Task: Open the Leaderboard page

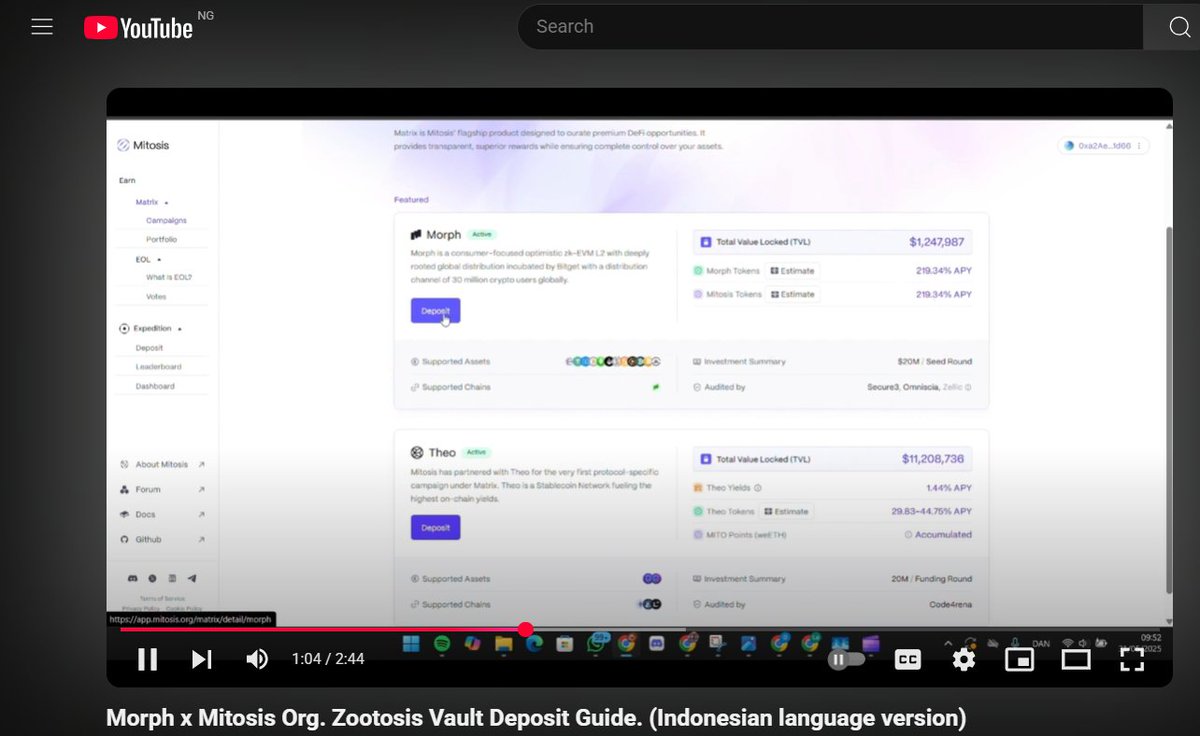Action: (158, 367)
